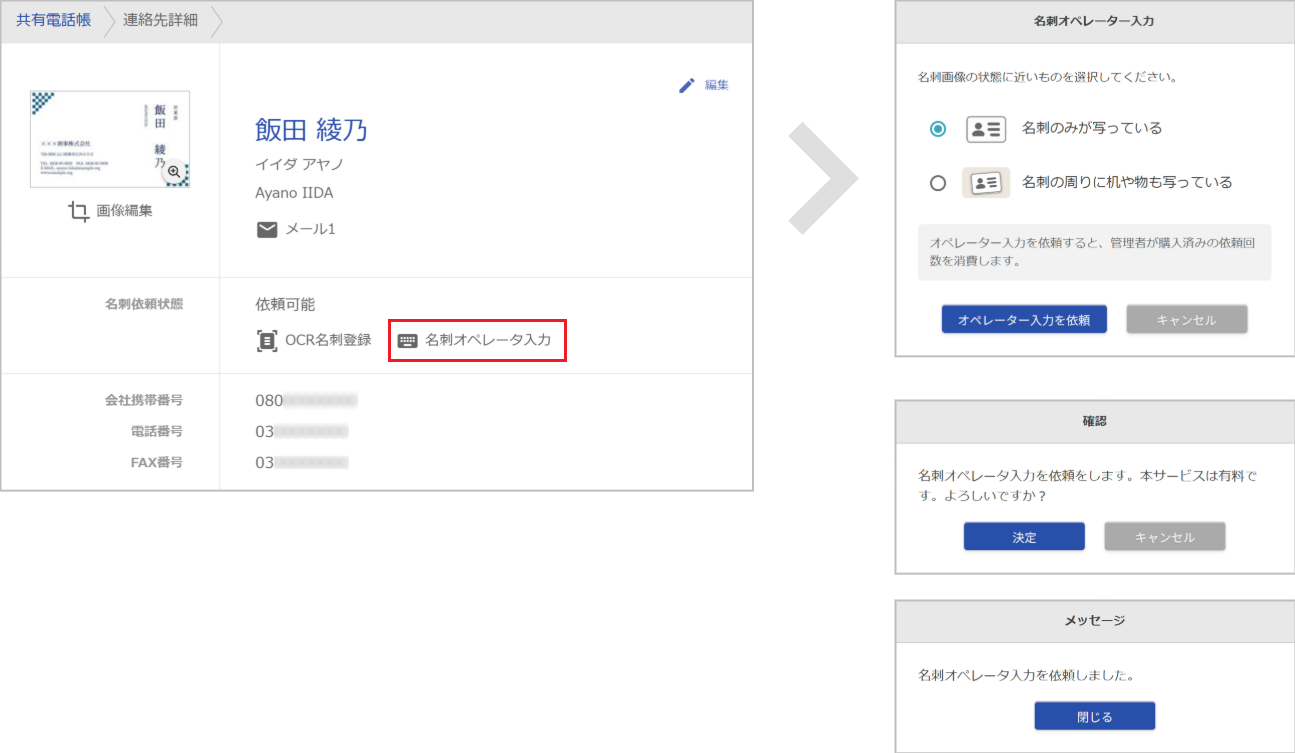The width and height of the screenshot is (1295, 753).
Task: Click the 編集 link
Action: click(x=717, y=85)
